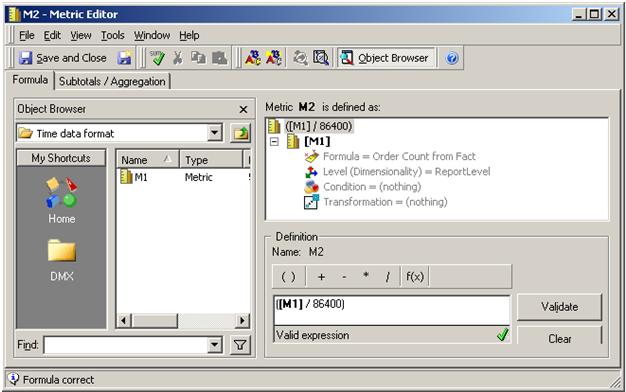Open the Home shortcut icon
This screenshot has height=392, width=626.
click(x=61, y=201)
